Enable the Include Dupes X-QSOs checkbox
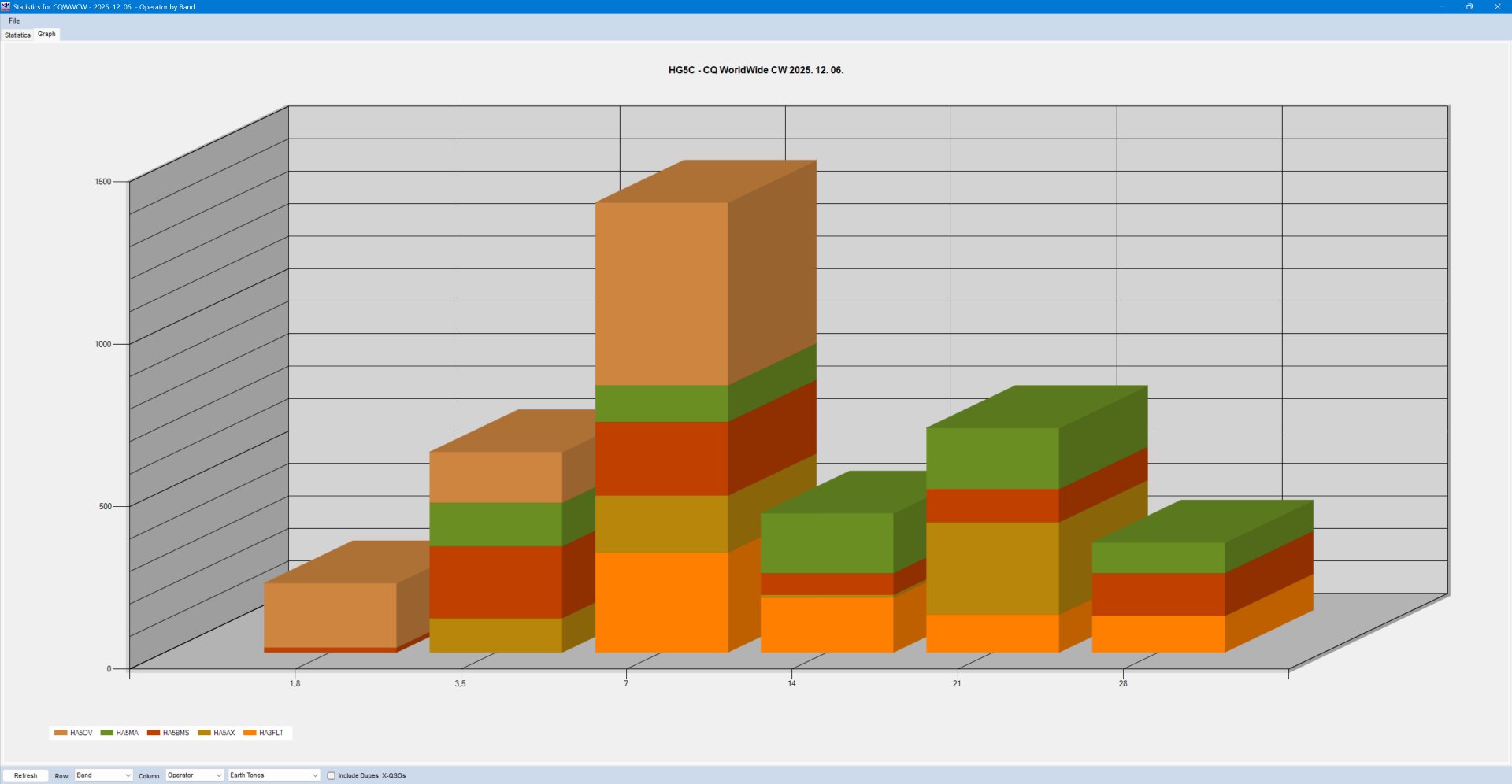 332,775
